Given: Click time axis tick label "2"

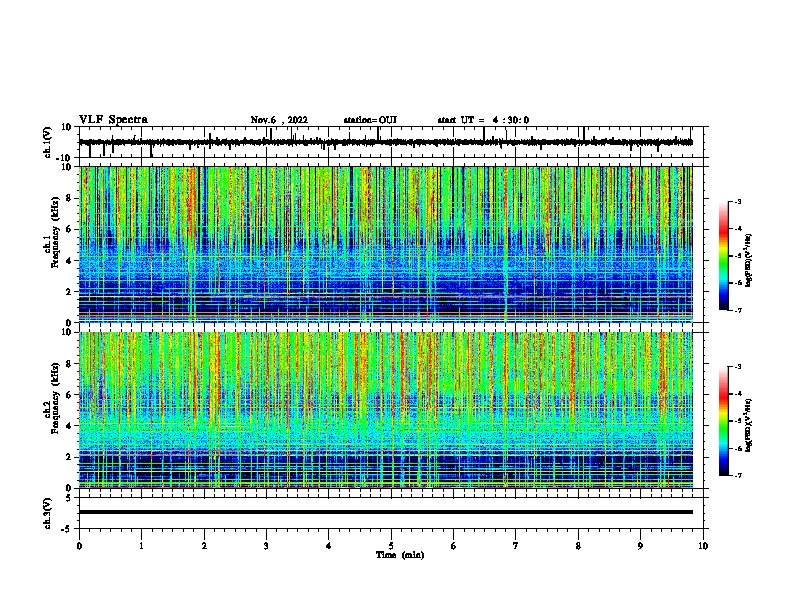Looking at the screenshot, I should (204, 545).
